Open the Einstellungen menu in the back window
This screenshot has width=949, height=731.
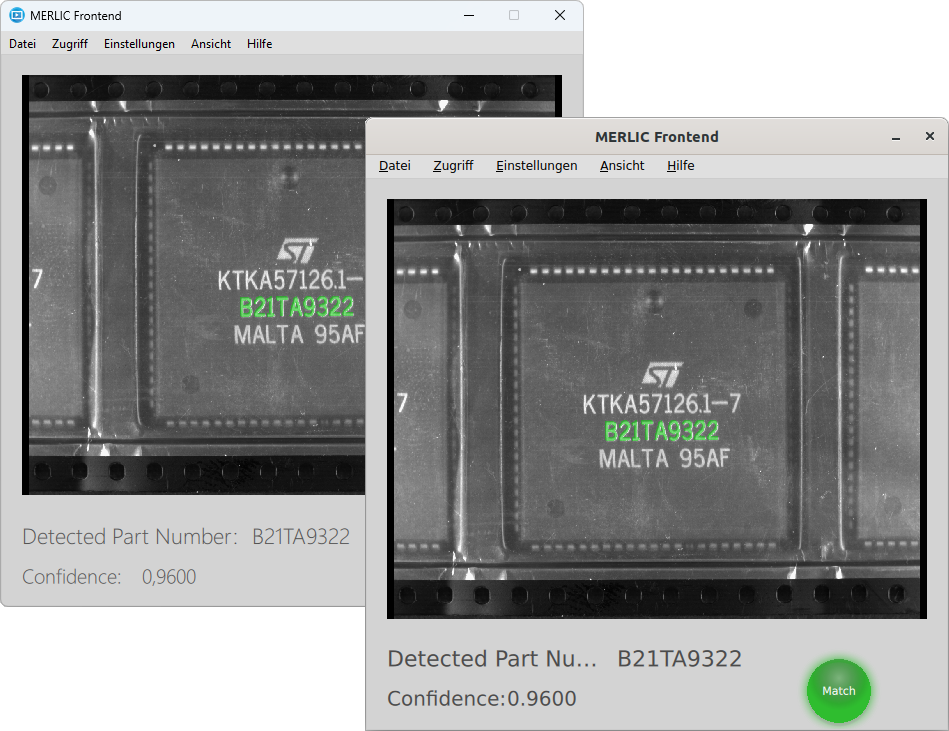139,44
